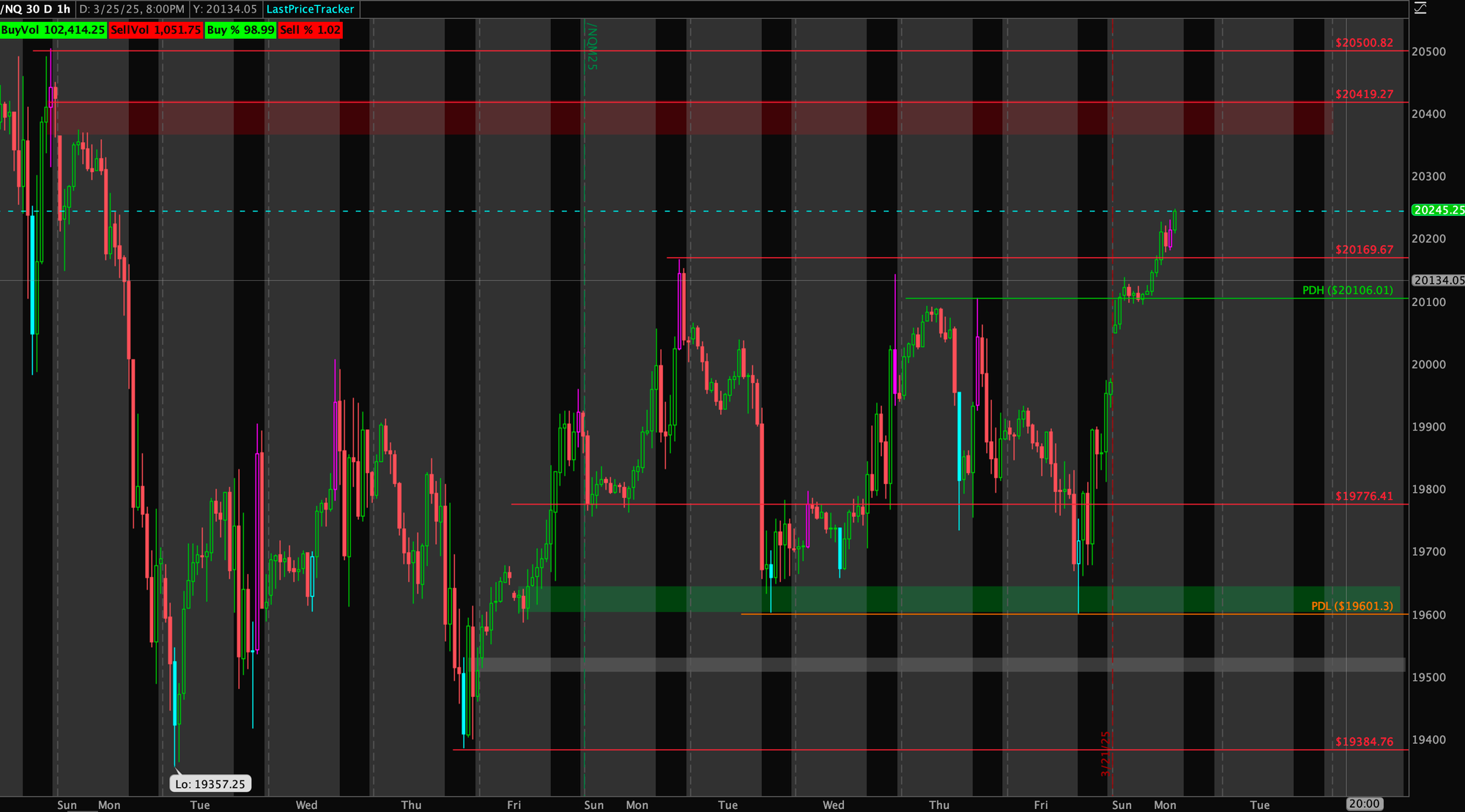Viewport: 1465px width, 812px height.
Task: Click the gray 20134.05 cursor price bubble
Action: pos(1438,280)
